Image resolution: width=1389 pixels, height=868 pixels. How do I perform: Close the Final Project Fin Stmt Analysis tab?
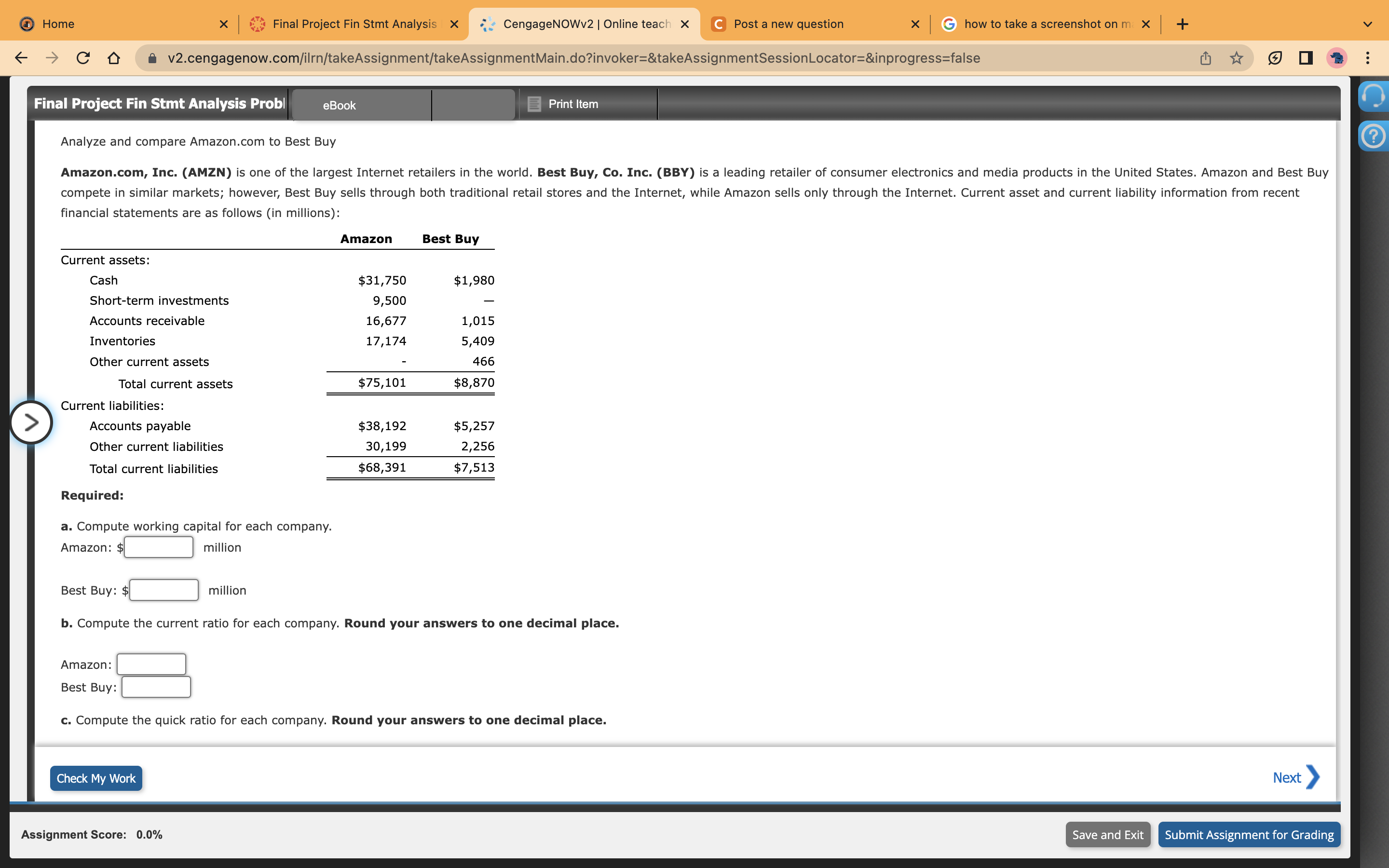pos(454,24)
